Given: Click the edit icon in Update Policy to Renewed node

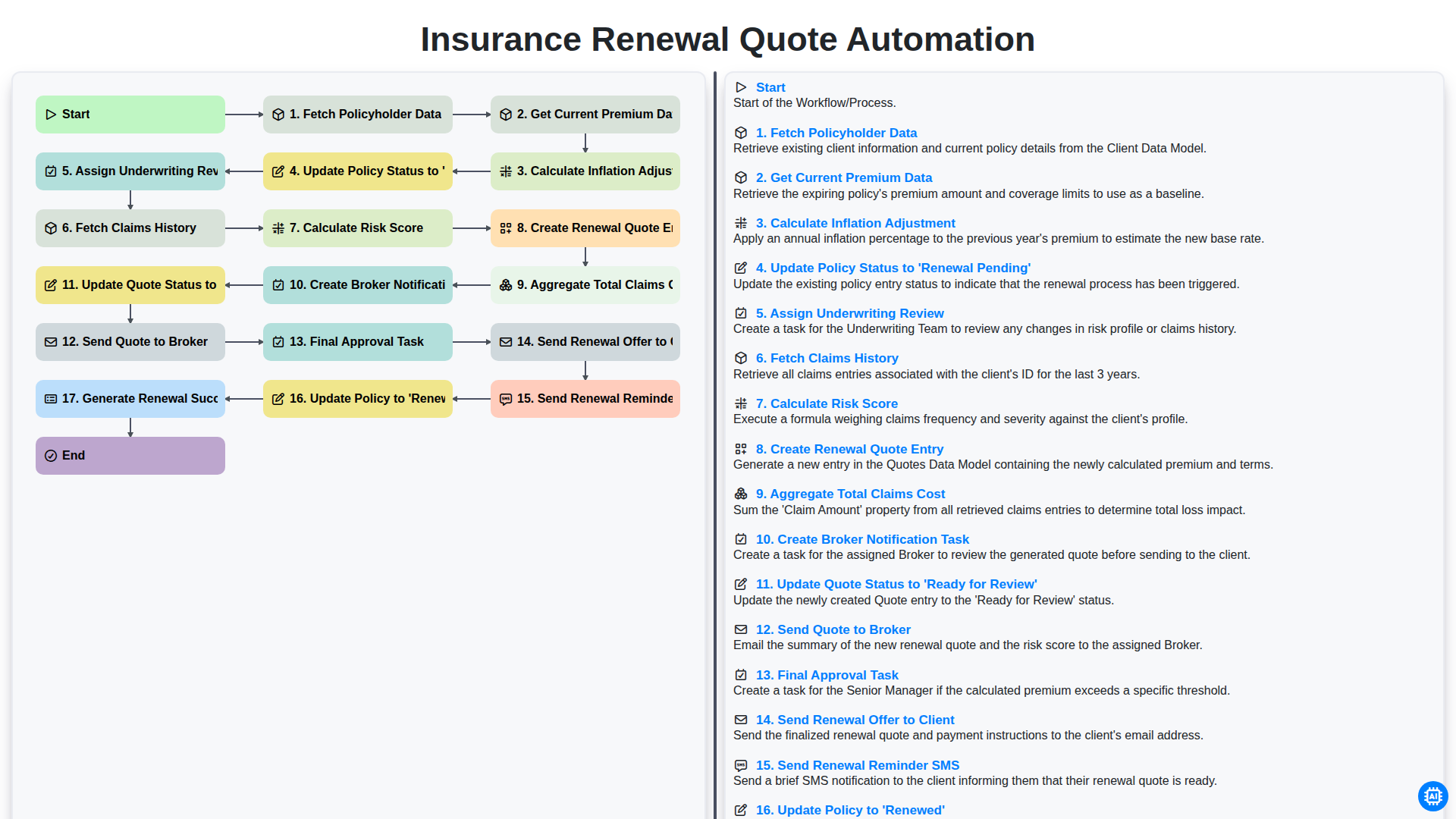Looking at the screenshot, I should click(x=278, y=399).
